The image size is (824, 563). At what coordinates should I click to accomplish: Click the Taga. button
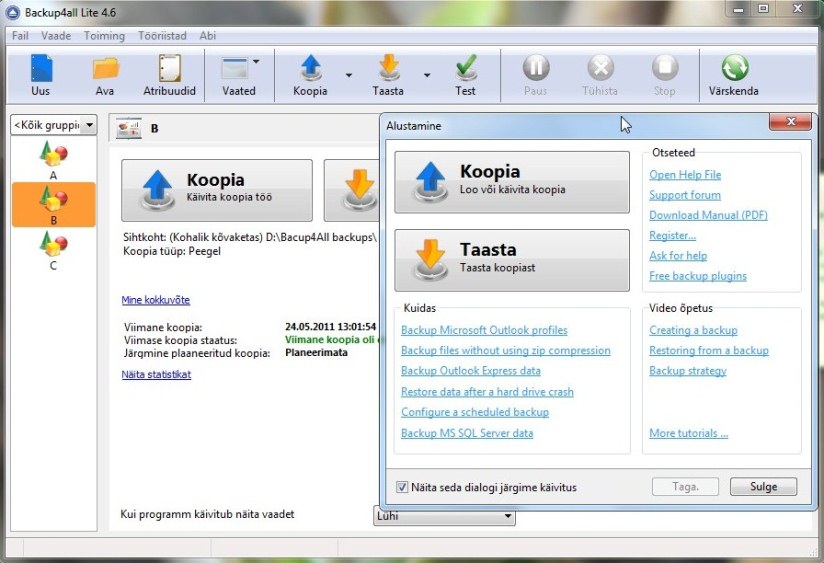click(685, 487)
